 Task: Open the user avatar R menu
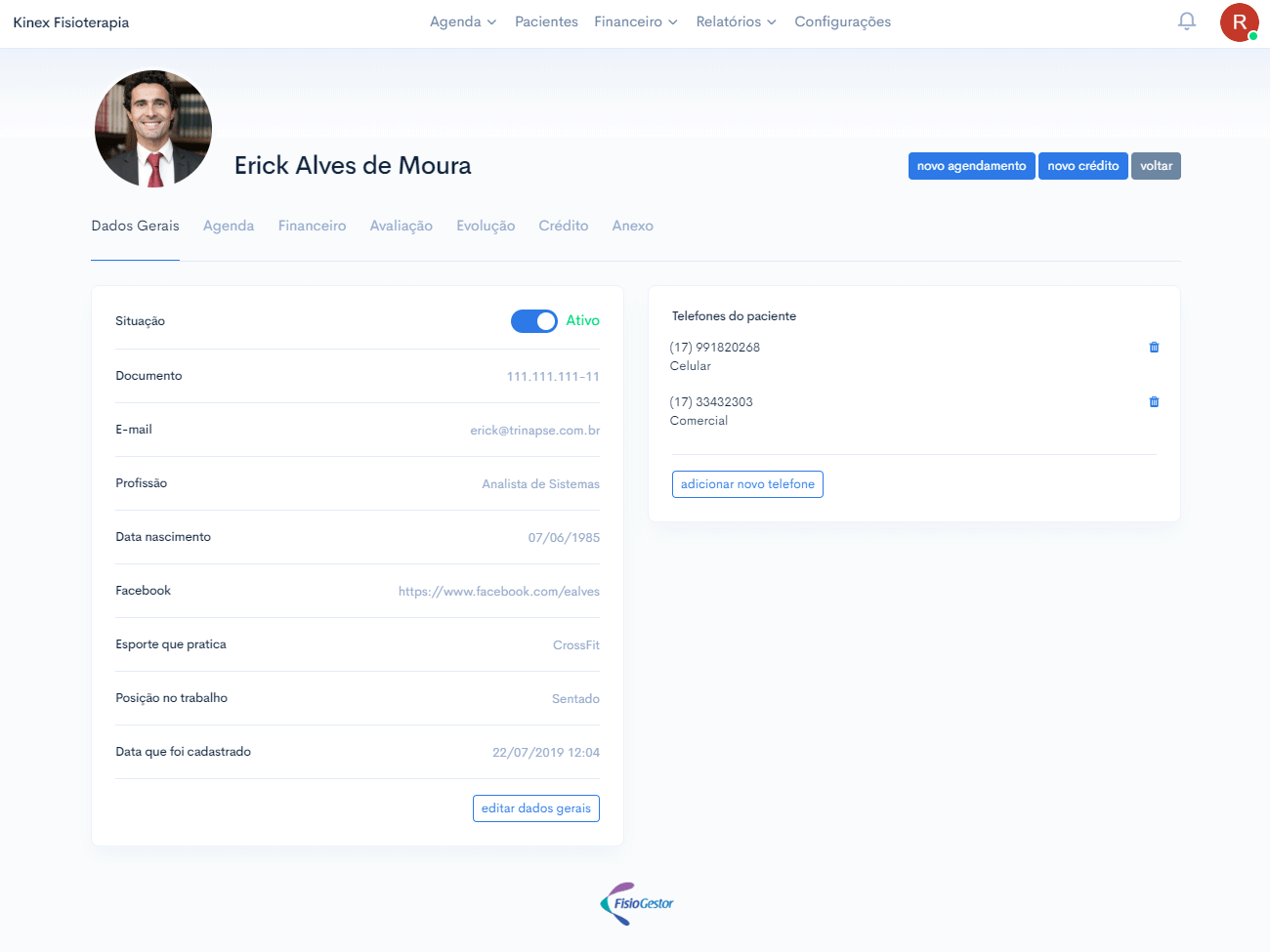click(1239, 22)
